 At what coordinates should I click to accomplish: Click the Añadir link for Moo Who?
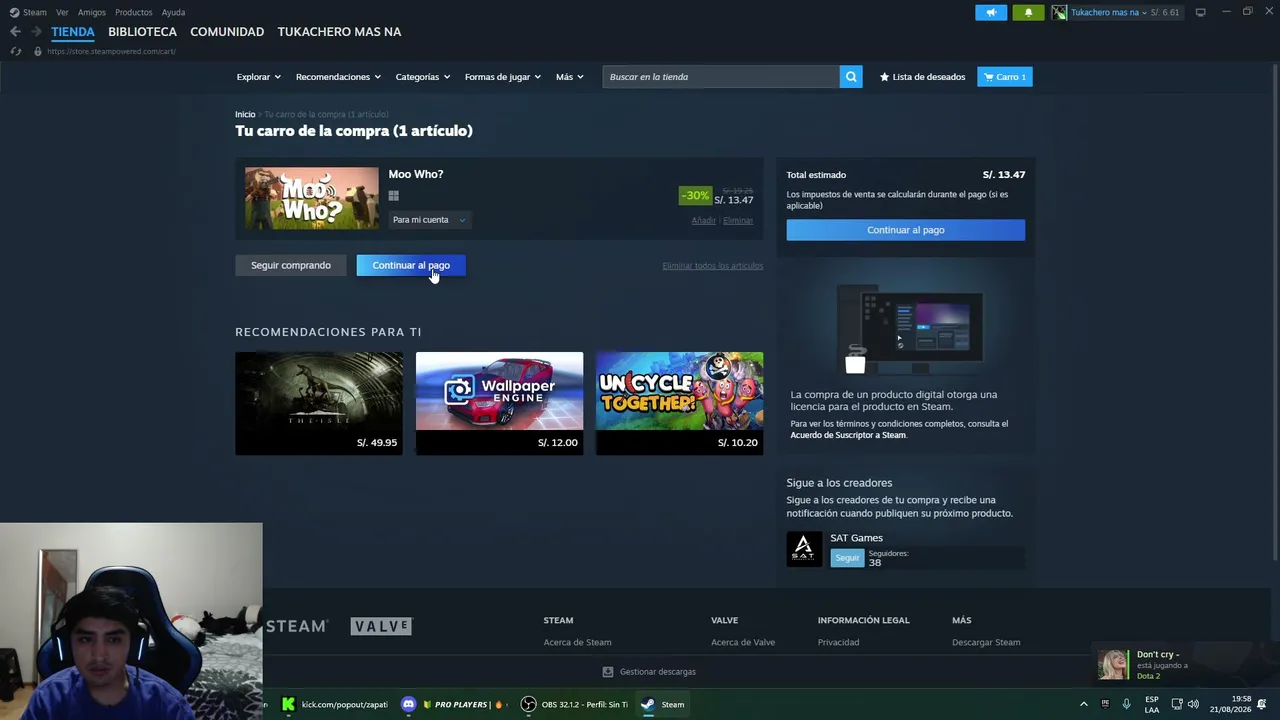pos(704,220)
